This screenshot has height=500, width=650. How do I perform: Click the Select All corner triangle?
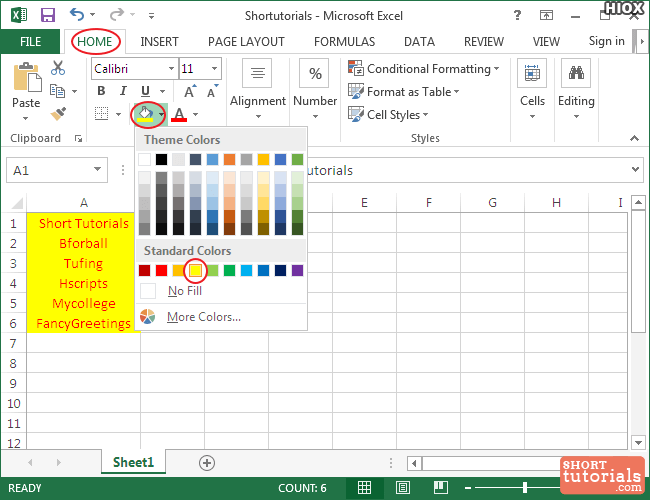coord(17,203)
